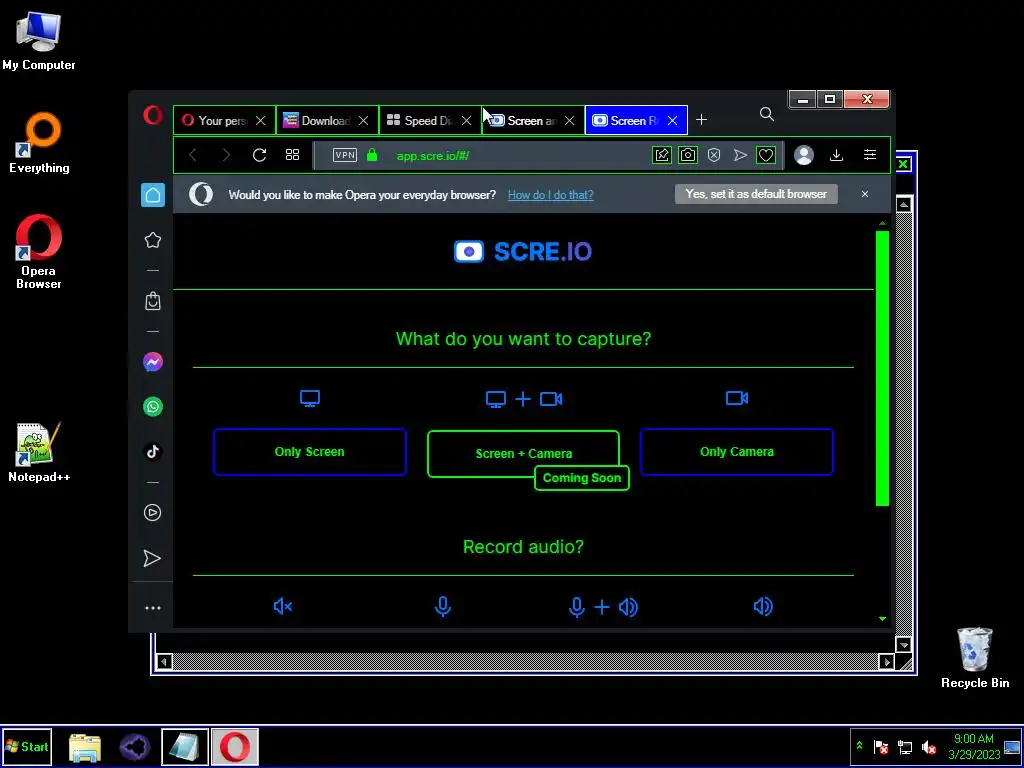This screenshot has width=1024, height=768.
Task: Click the SCRE.IO logo
Action: click(523, 251)
